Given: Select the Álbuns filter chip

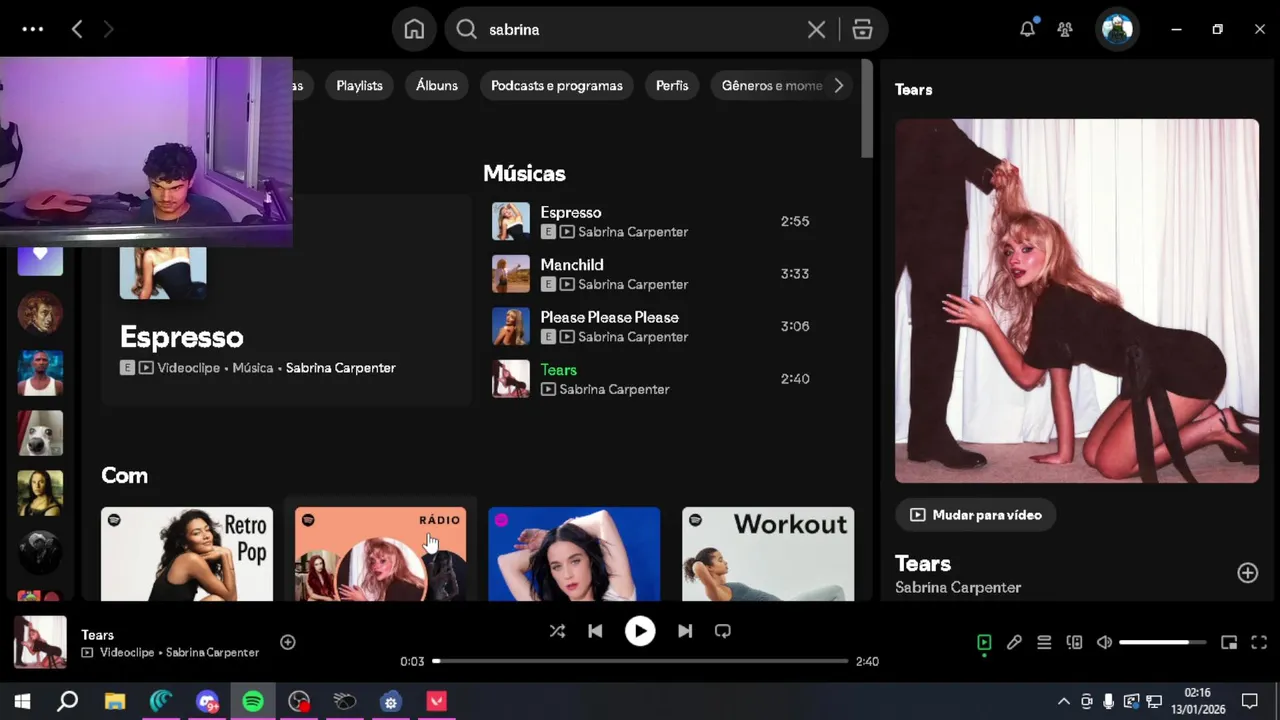Looking at the screenshot, I should click(437, 85).
